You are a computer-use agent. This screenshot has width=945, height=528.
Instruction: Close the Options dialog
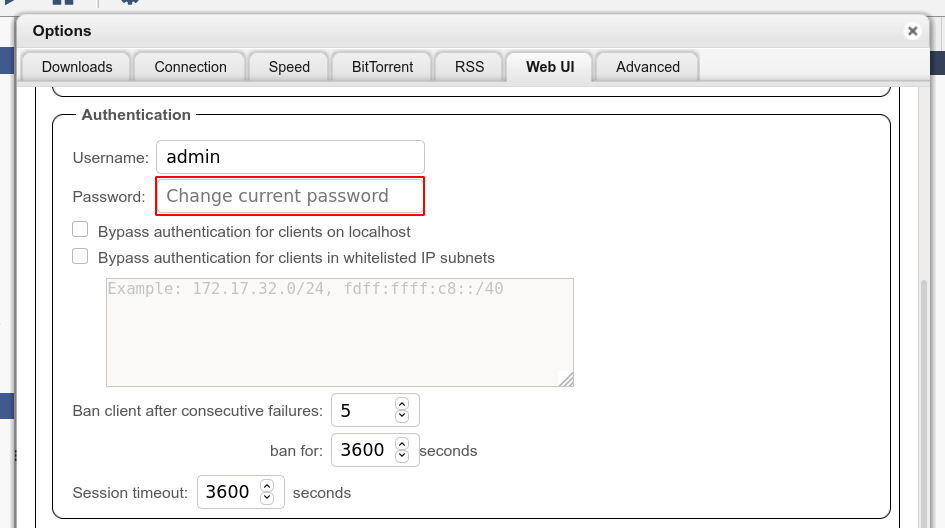(x=912, y=31)
